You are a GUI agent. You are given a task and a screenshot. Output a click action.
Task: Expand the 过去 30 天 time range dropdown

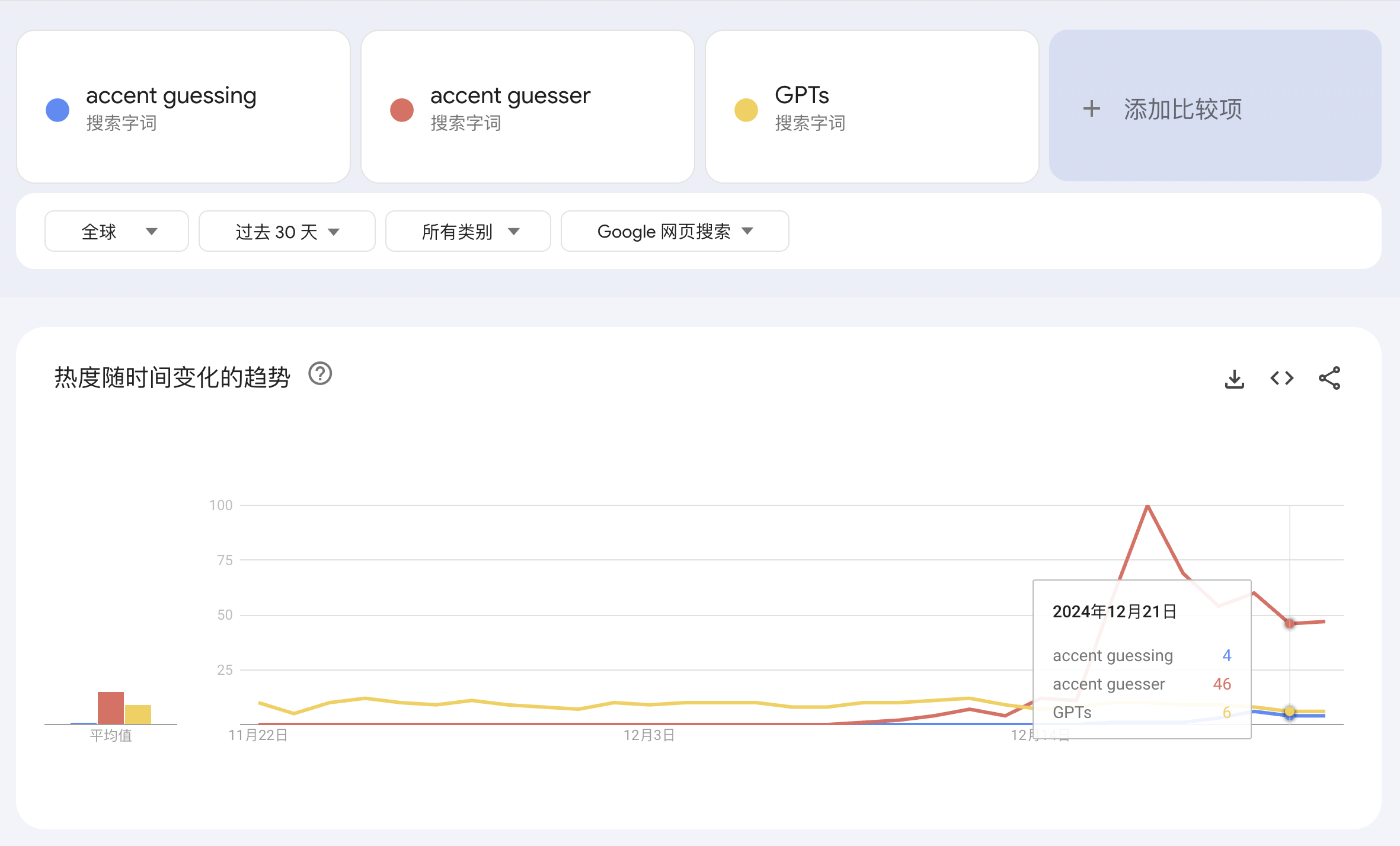coord(287,231)
